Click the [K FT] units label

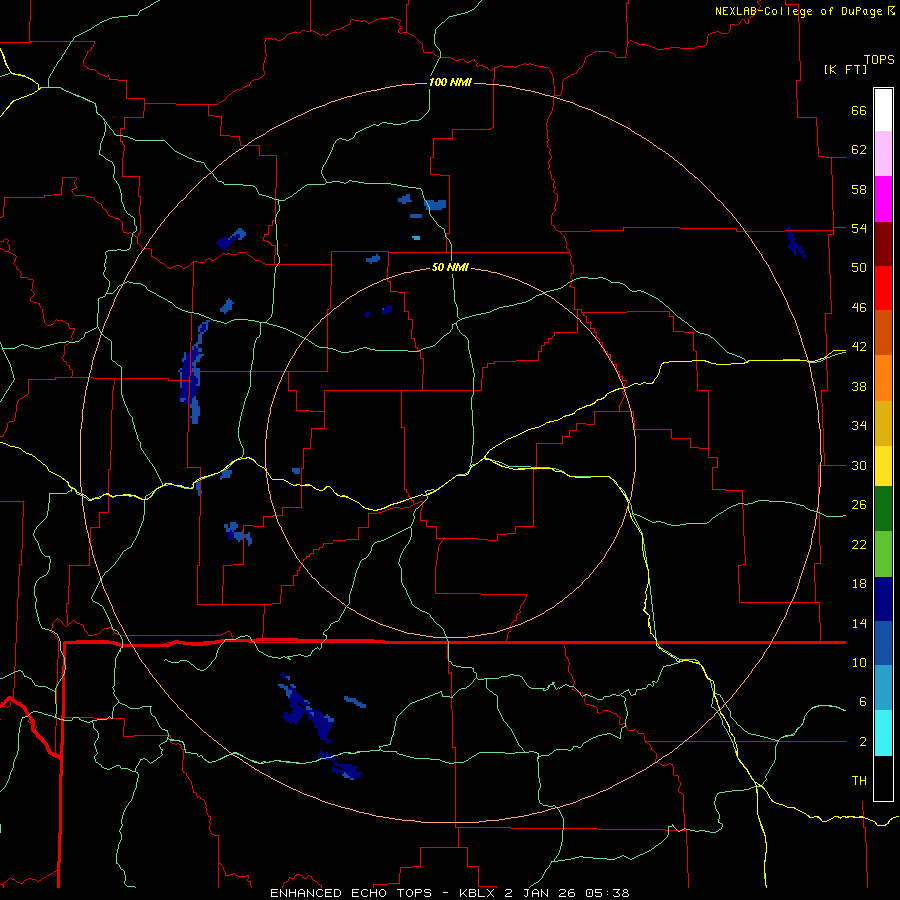tap(845, 69)
